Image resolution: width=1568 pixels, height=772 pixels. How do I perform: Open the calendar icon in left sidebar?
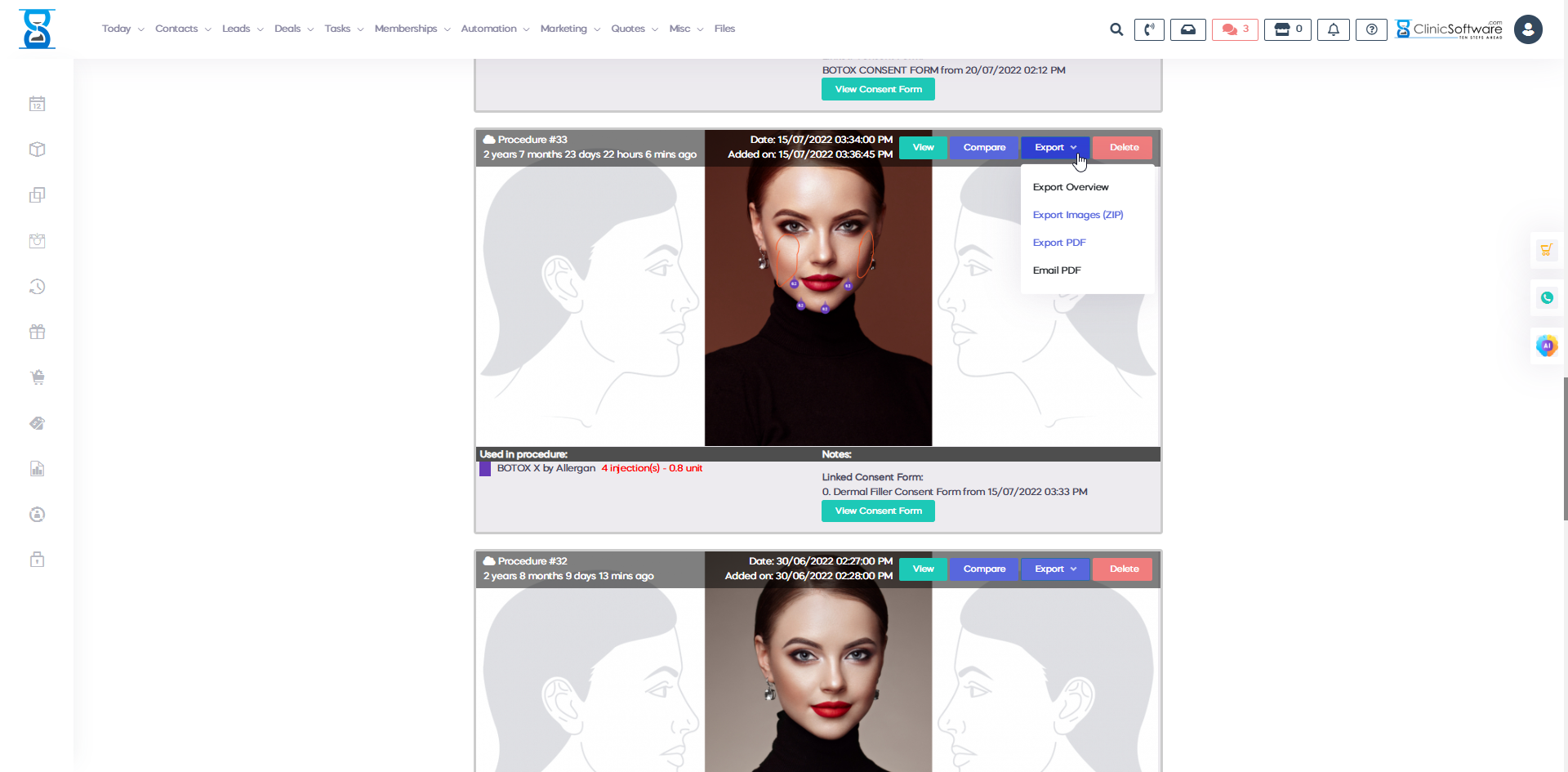coord(37,104)
